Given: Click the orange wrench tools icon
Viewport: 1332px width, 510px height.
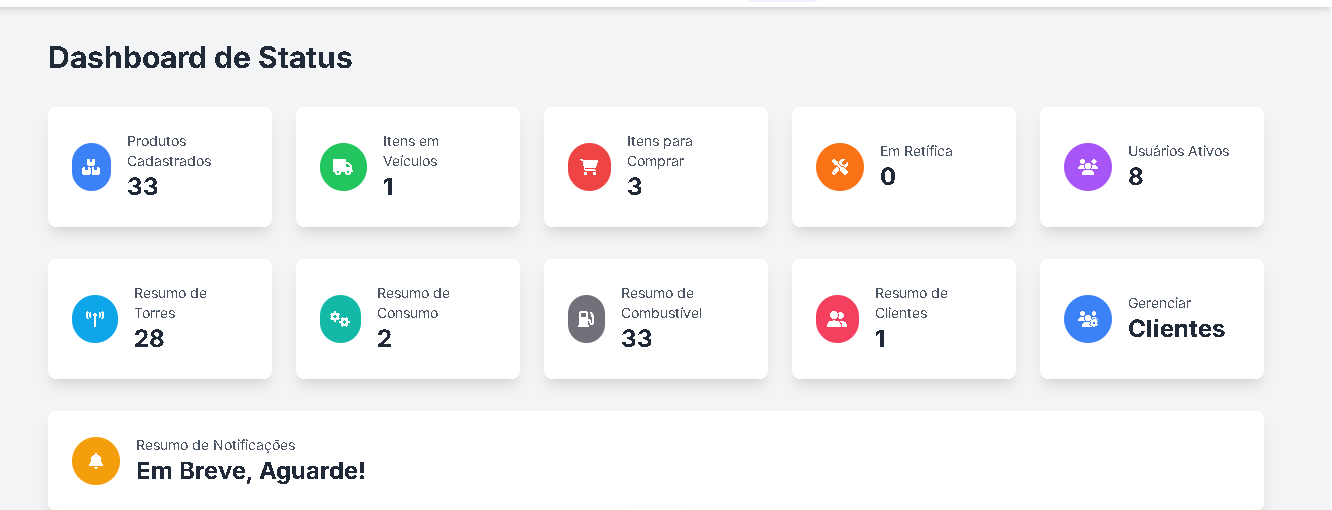Looking at the screenshot, I should (x=840, y=167).
